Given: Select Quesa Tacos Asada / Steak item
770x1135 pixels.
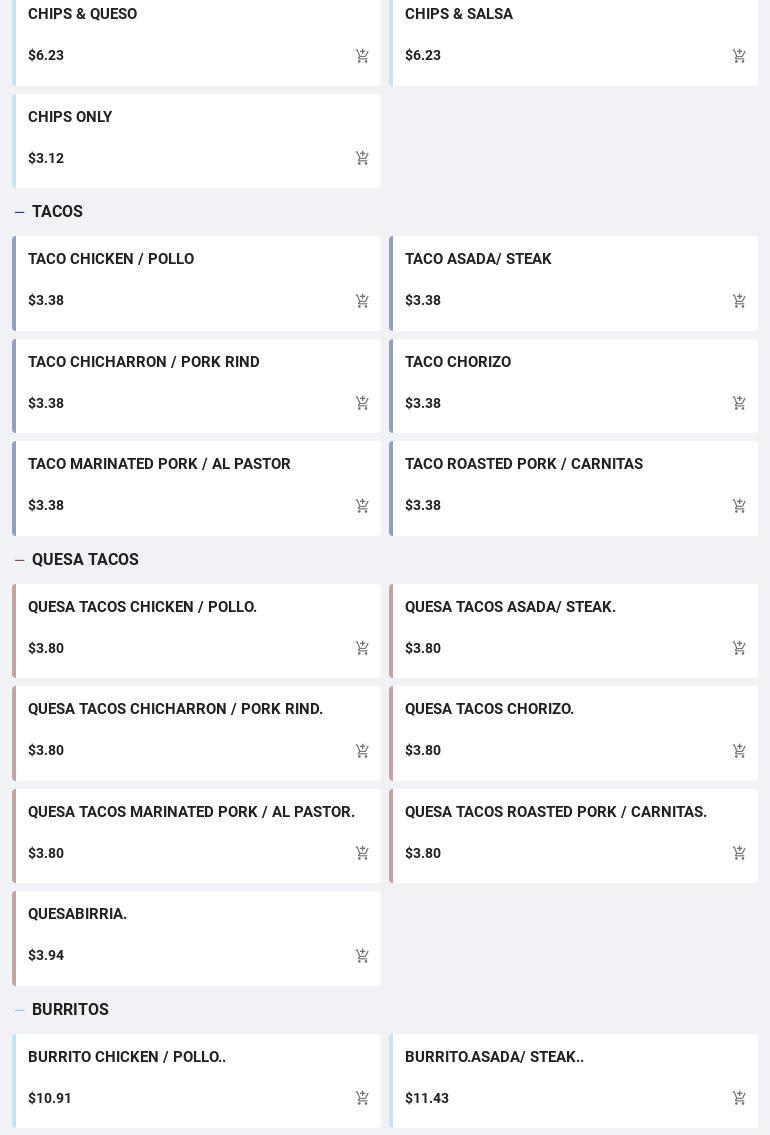Looking at the screenshot, I should [510, 607].
